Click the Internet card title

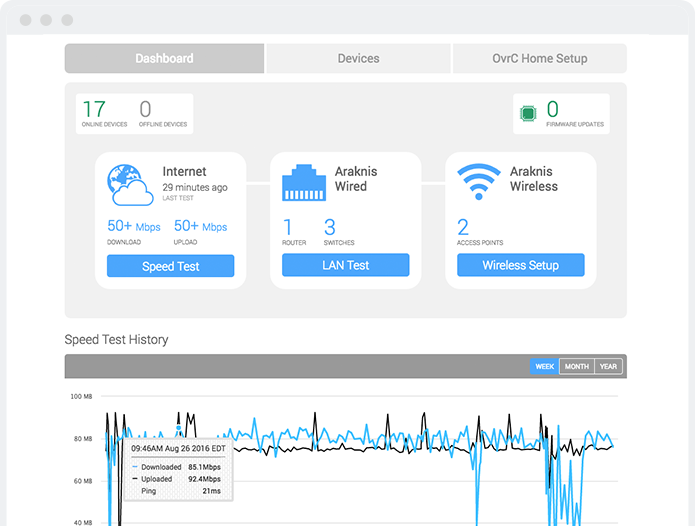tap(184, 171)
